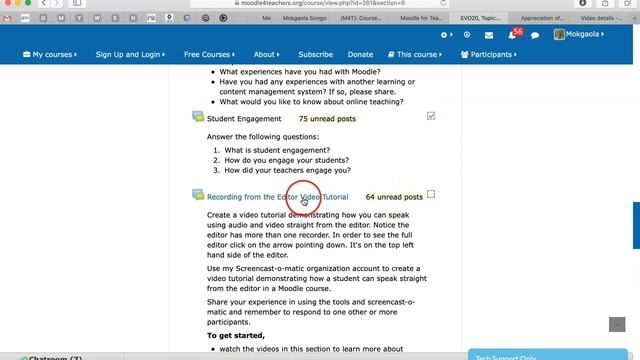Switch to the Mokgaola Songo tab
This screenshot has height=360, width=640.
(x=304, y=18)
